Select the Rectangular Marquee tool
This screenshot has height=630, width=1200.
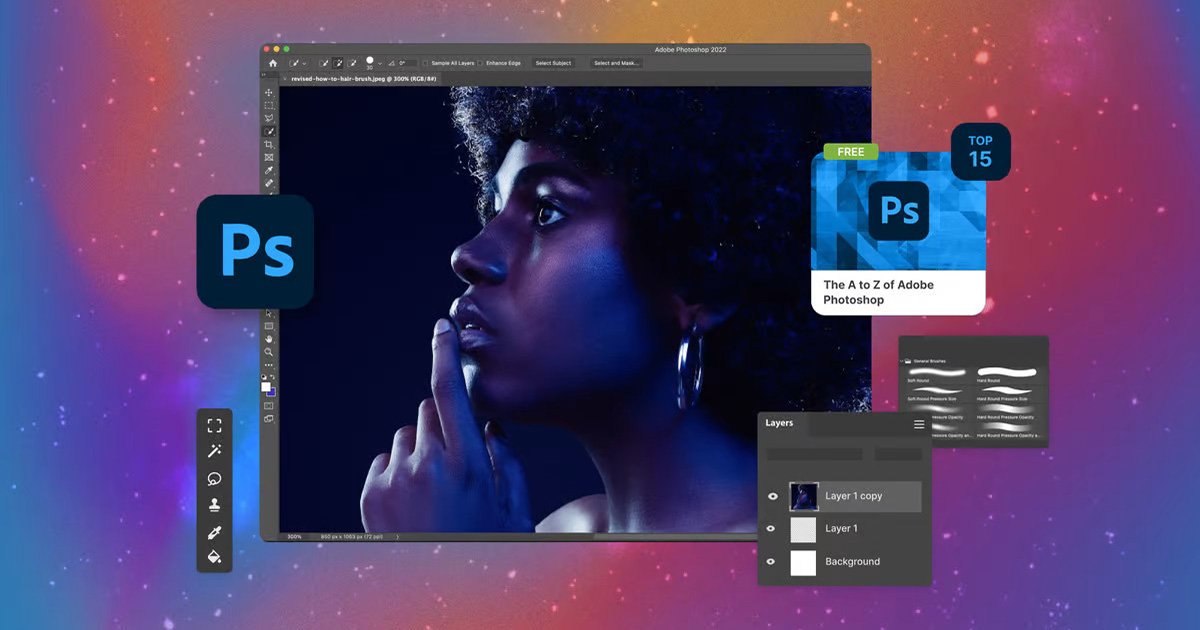pos(269,105)
